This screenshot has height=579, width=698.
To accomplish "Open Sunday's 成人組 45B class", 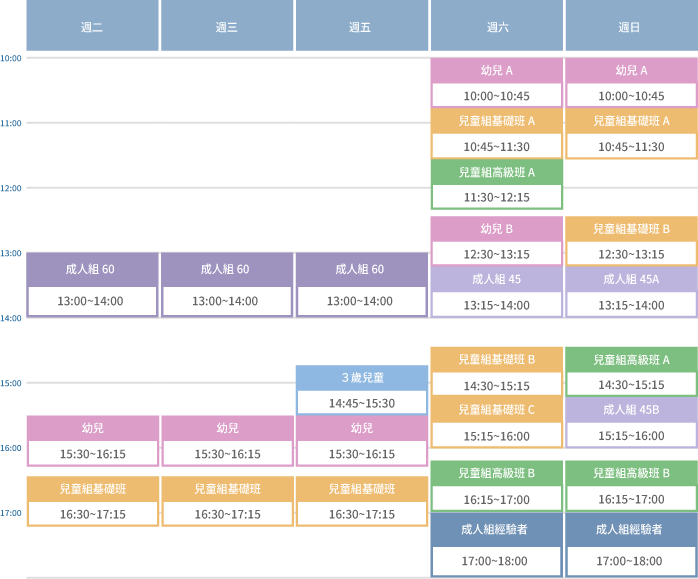I will 631,422.
